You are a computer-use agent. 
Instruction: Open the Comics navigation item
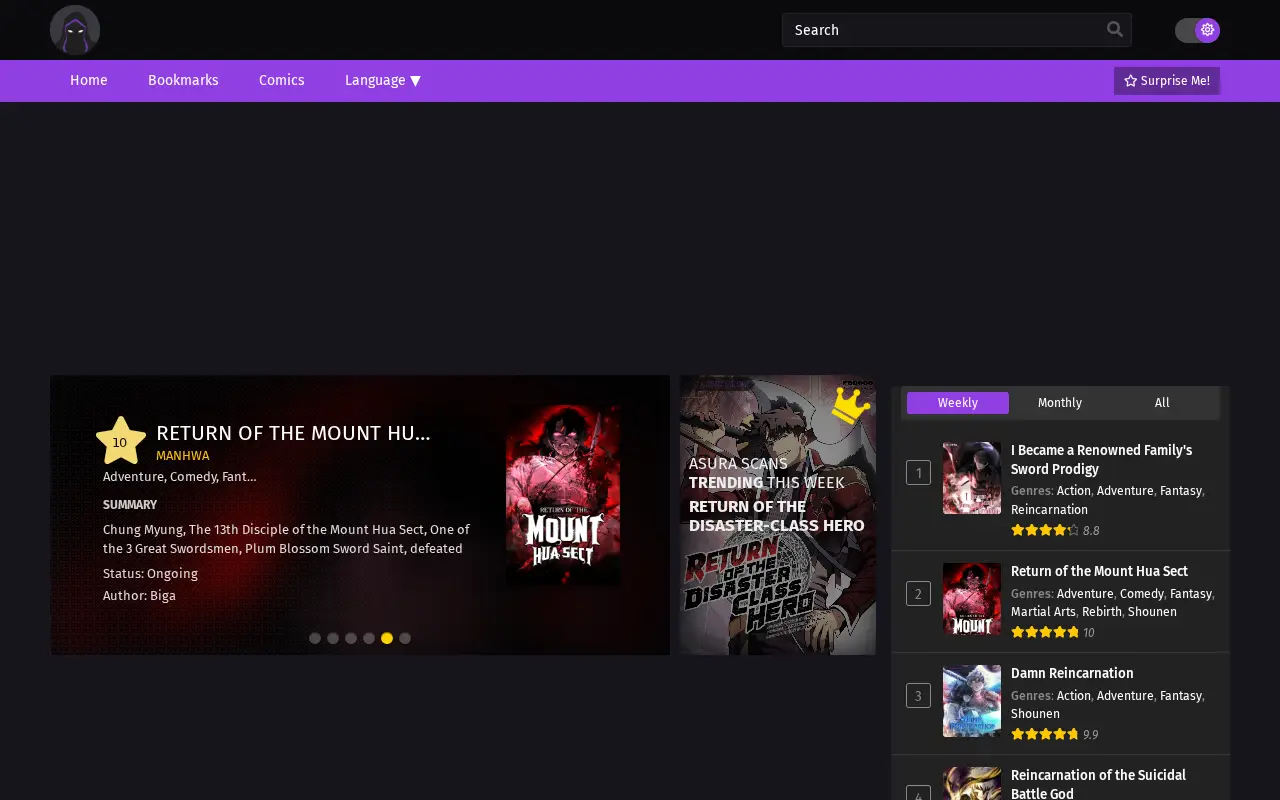click(x=281, y=80)
